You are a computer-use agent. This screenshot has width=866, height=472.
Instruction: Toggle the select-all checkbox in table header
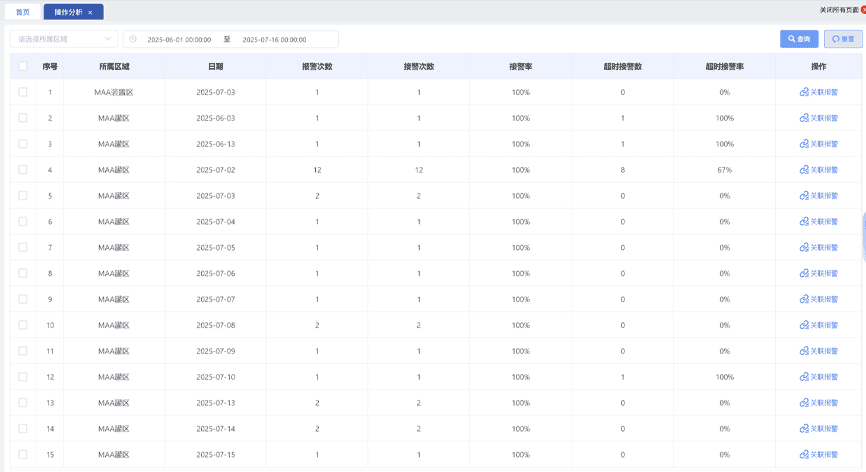pyautogui.click(x=23, y=66)
